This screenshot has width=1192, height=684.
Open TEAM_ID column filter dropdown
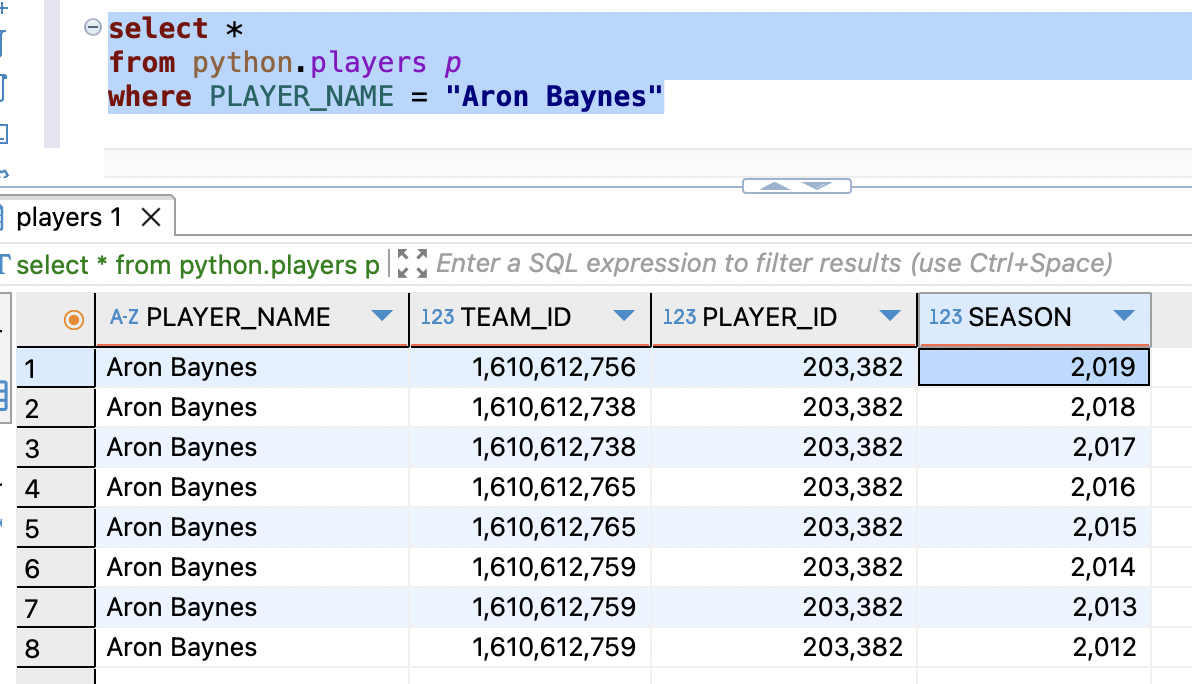click(x=623, y=316)
